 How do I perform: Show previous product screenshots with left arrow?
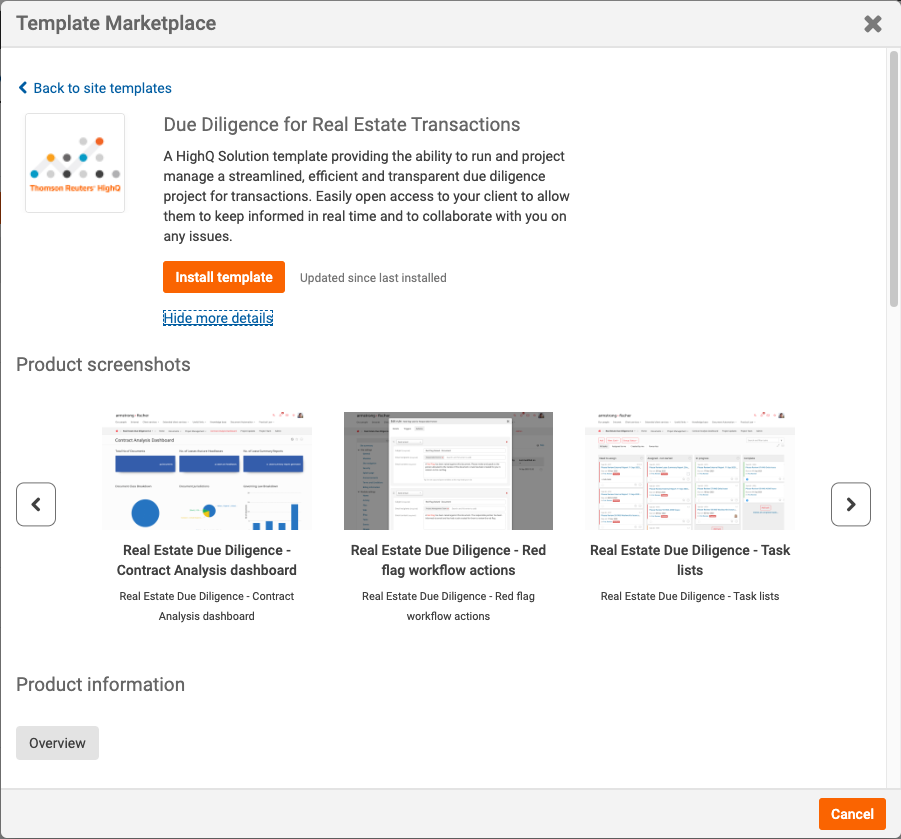[36, 504]
